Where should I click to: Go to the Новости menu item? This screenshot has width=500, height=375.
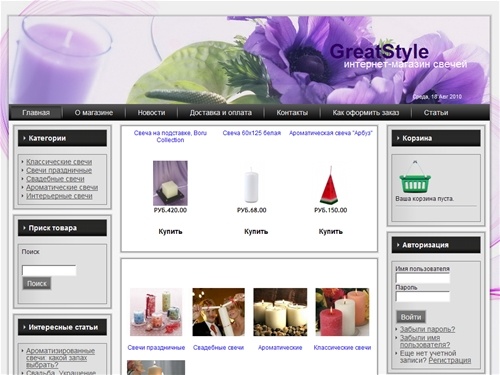pyautogui.click(x=151, y=113)
